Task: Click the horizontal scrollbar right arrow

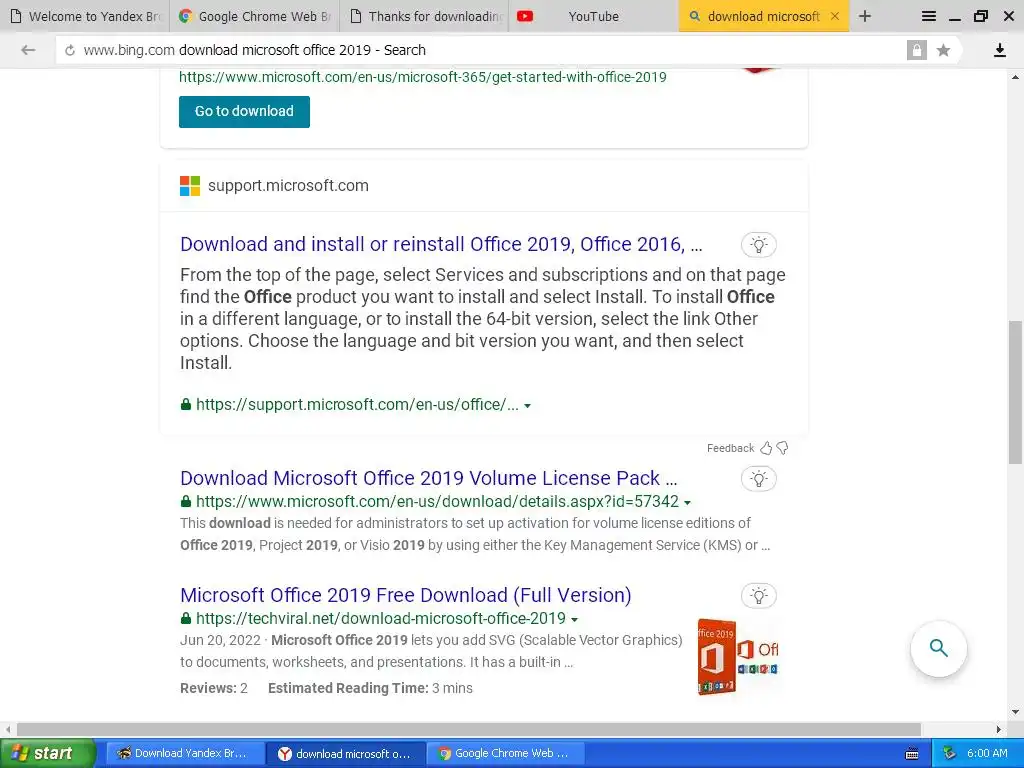Action: tap(998, 729)
